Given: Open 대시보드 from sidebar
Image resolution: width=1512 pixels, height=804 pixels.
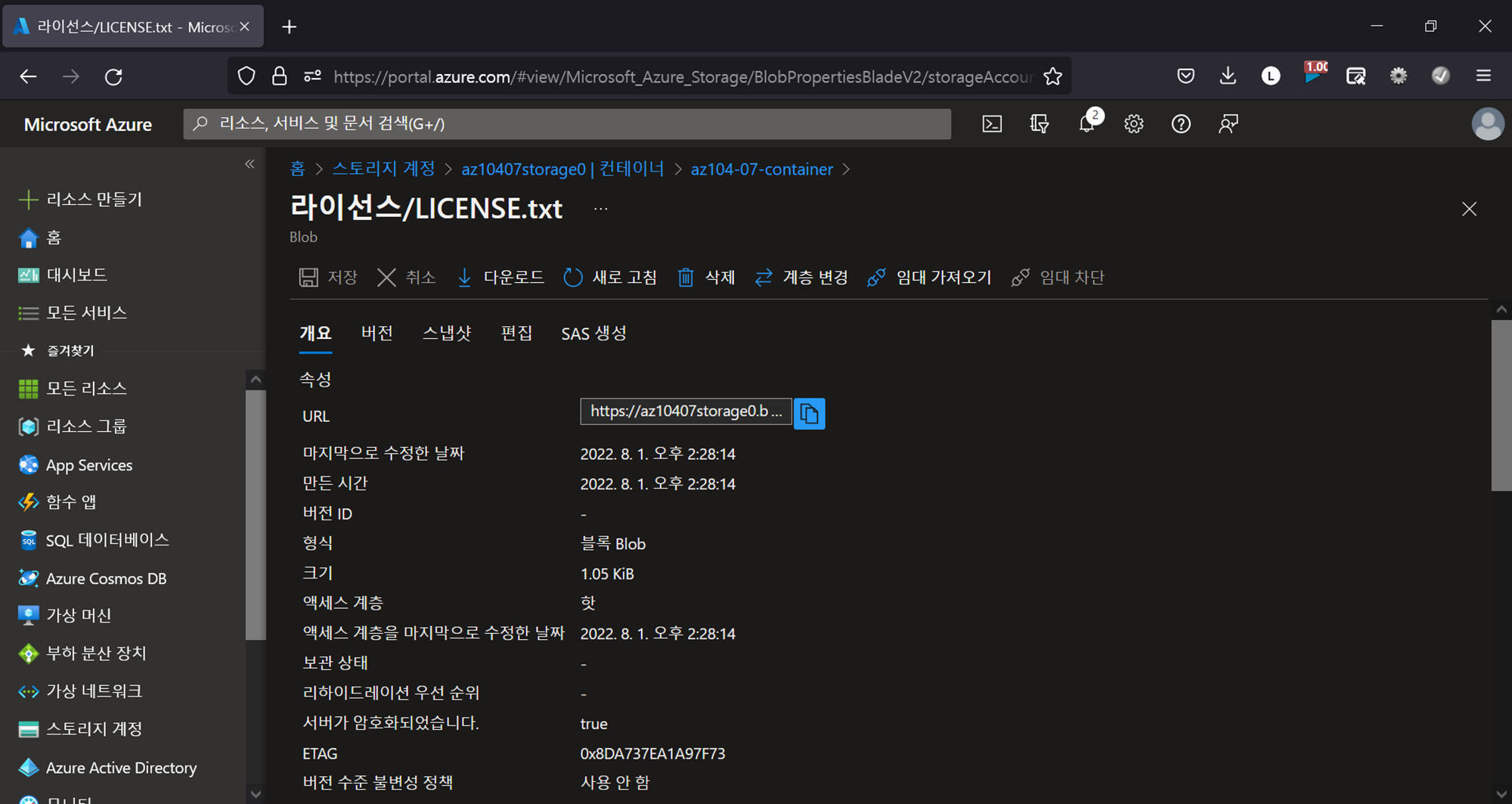Looking at the screenshot, I should coord(62,275).
